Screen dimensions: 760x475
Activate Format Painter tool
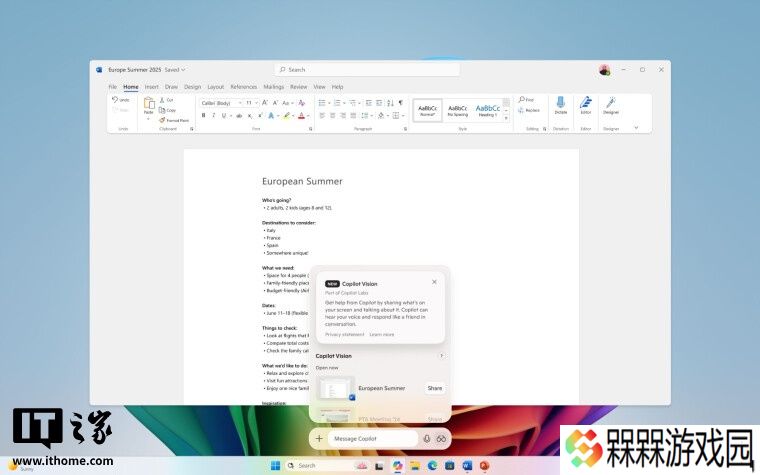coord(174,120)
